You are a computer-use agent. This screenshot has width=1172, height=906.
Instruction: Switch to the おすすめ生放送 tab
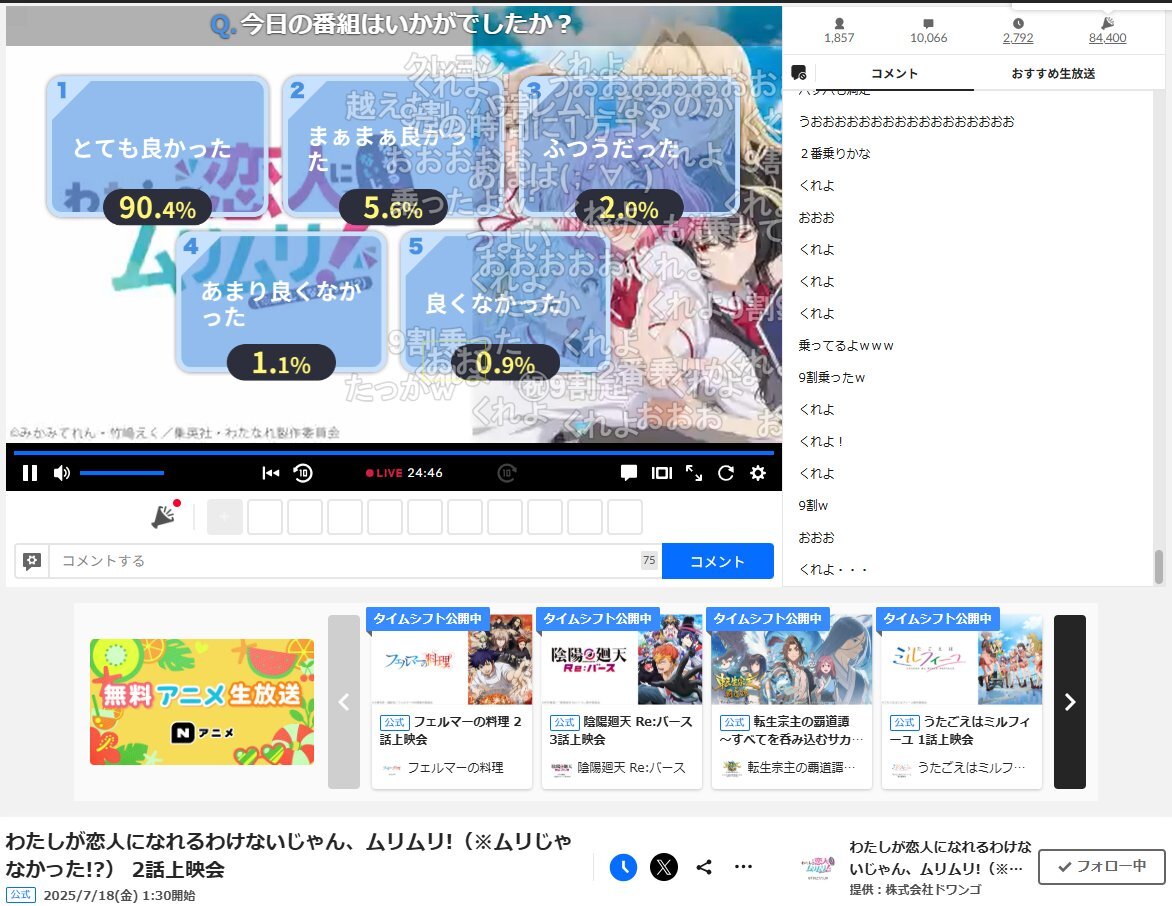tap(1053, 73)
